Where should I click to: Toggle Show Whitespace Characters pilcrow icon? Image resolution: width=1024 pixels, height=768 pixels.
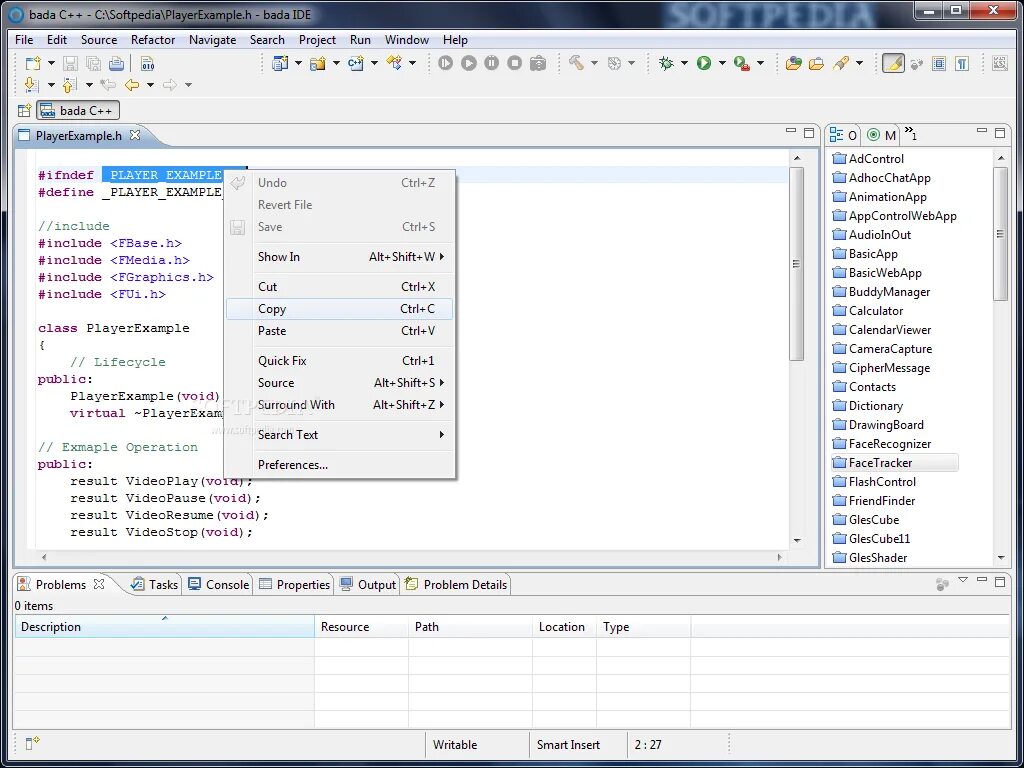pyautogui.click(x=961, y=63)
